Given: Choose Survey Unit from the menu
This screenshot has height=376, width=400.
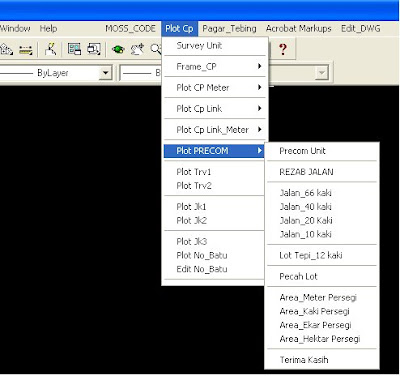Looking at the screenshot, I should pos(215,46).
